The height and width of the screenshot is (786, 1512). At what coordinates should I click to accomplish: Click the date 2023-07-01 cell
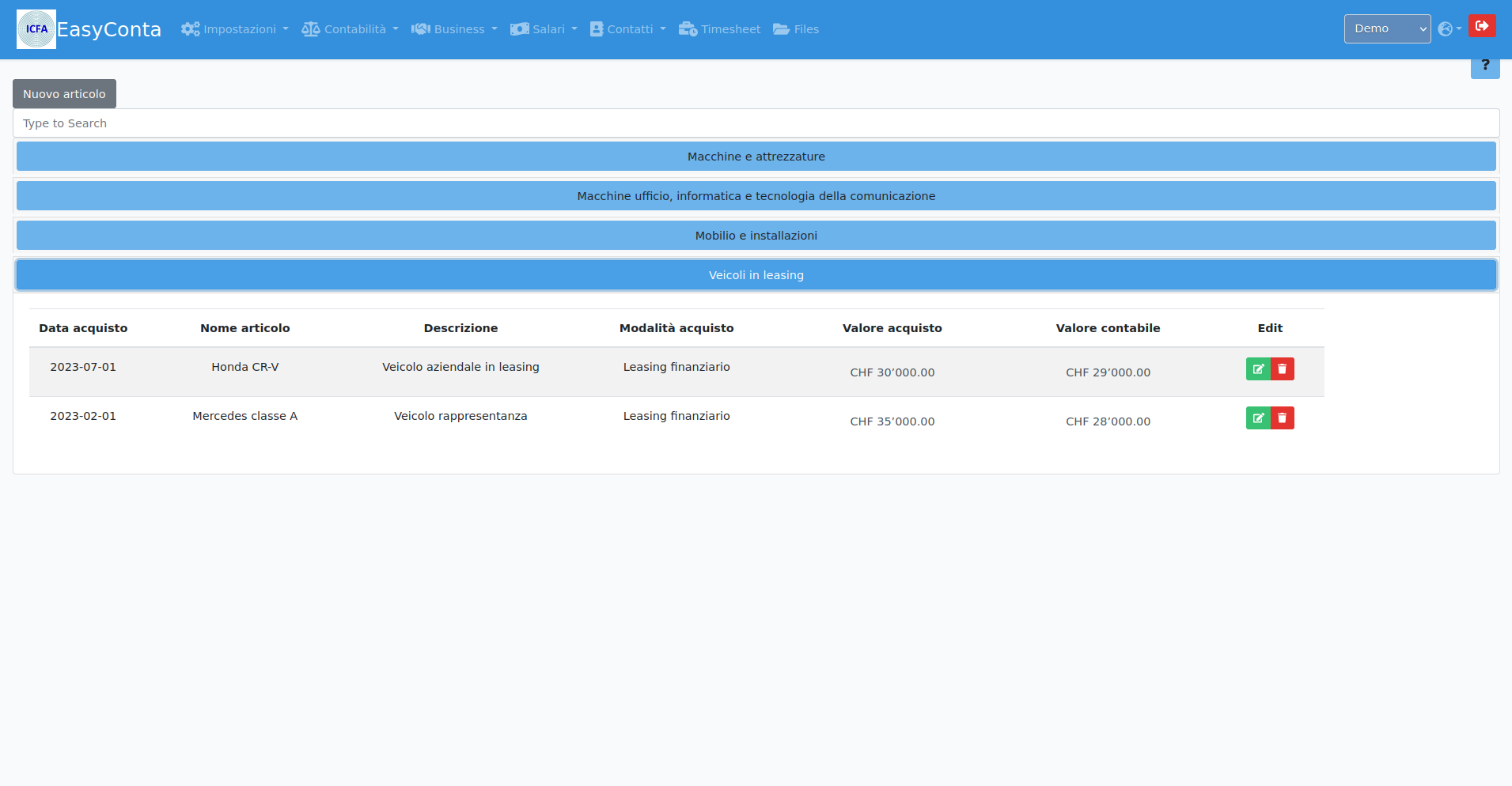(83, 367)
